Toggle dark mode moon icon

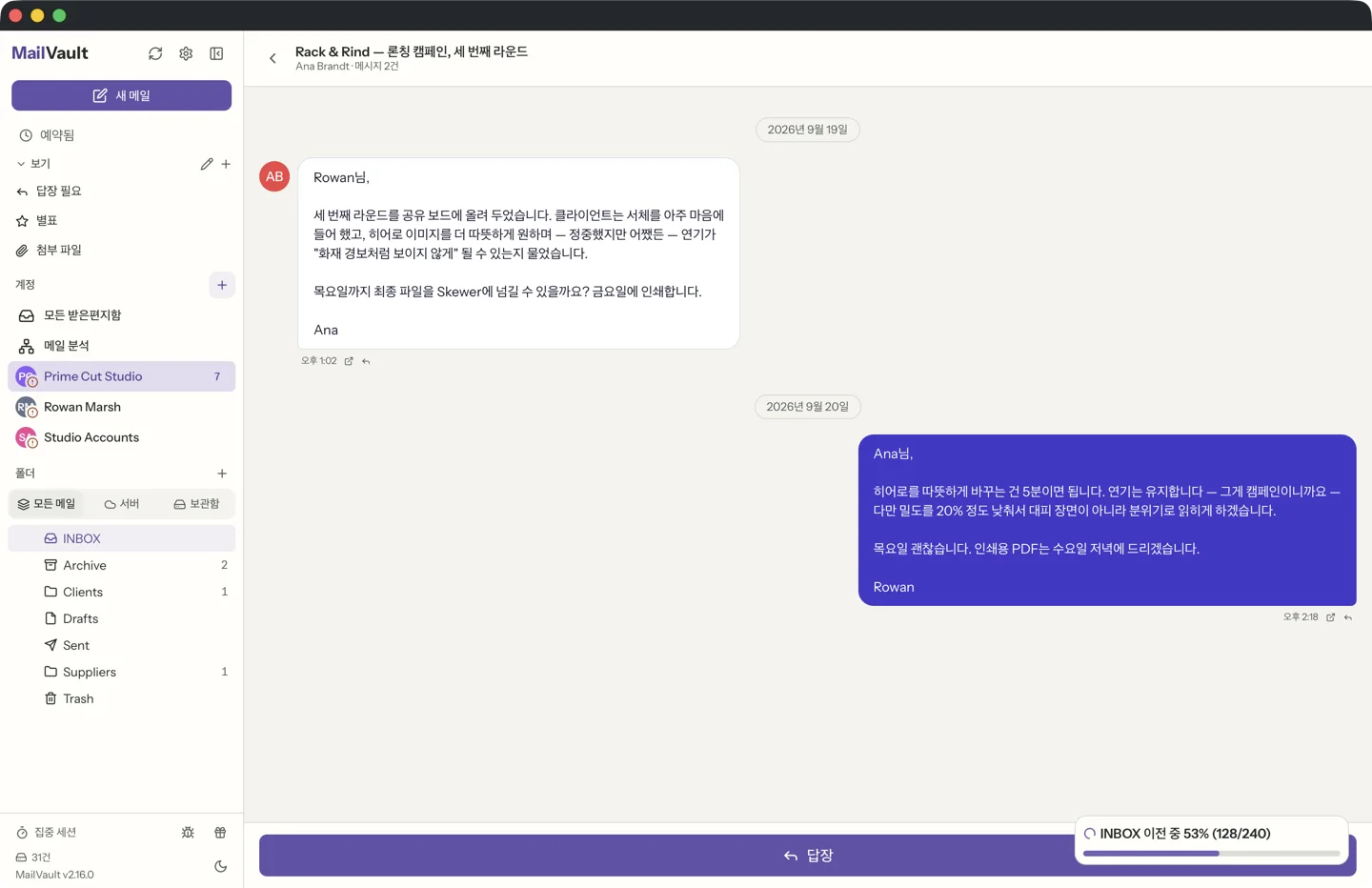221,866
